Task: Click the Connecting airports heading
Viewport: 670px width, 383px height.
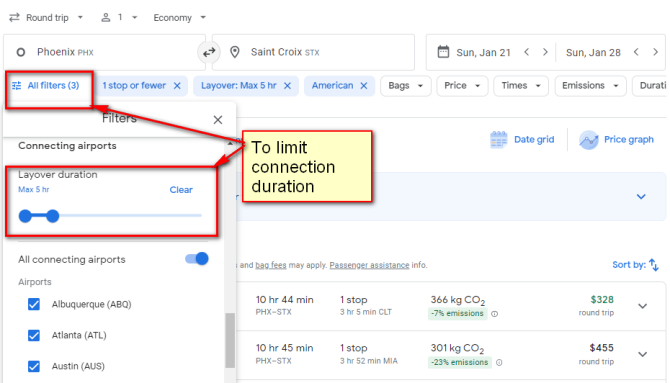Action: click(x=67, y=146)
